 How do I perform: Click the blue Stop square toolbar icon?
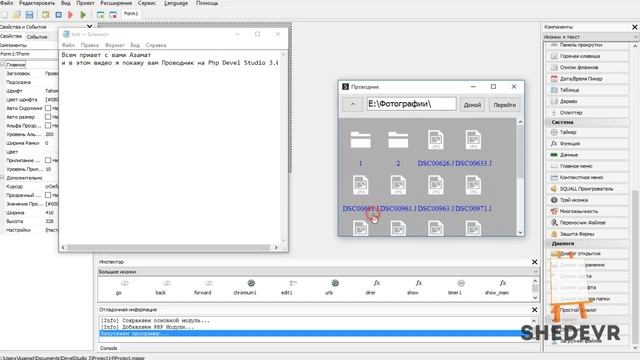point(58,15)
